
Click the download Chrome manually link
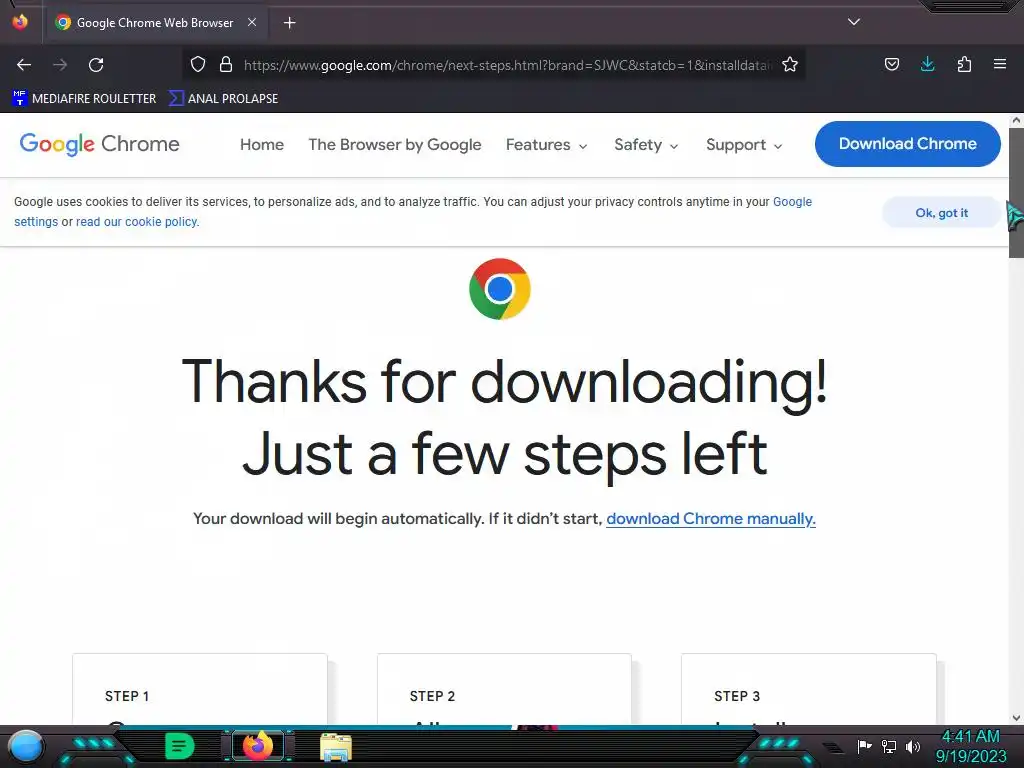[x=711, y=519]
